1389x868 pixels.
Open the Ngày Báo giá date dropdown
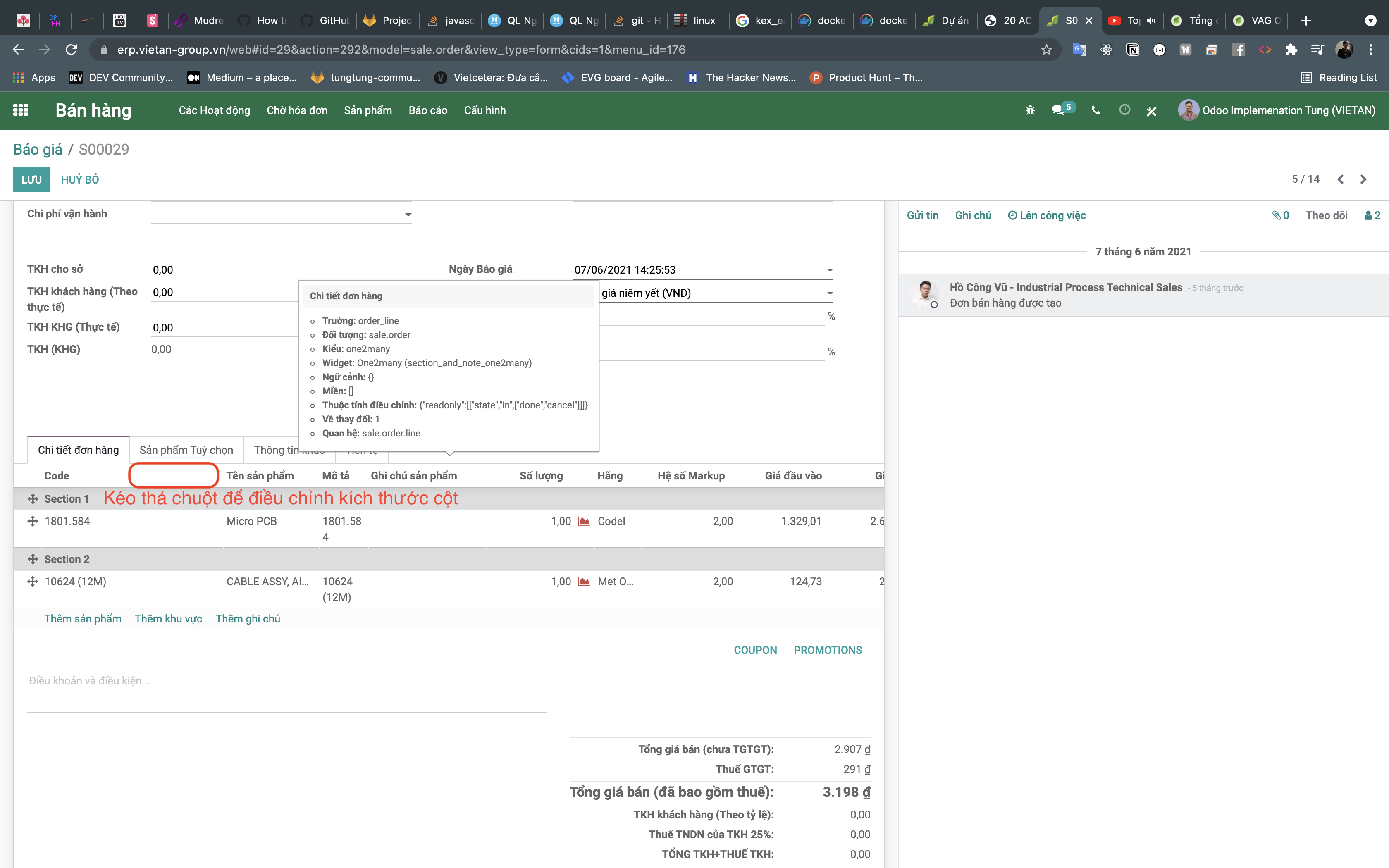coord(829,270)
